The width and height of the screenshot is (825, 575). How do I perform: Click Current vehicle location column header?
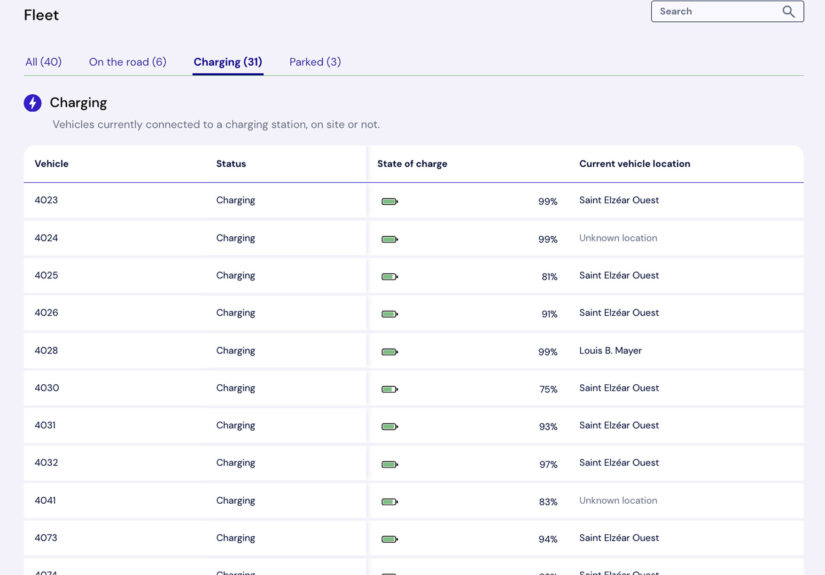coord(634,164)
